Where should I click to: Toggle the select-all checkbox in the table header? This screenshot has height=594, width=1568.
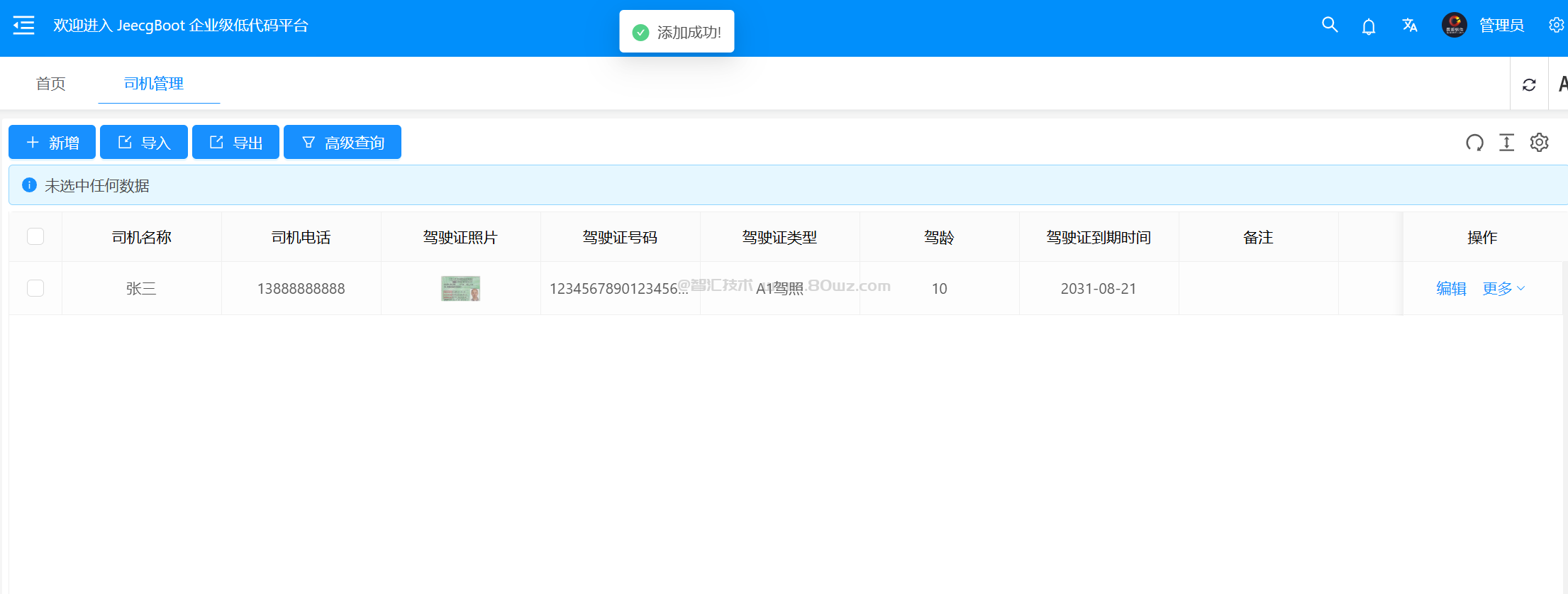coord(35,236)
